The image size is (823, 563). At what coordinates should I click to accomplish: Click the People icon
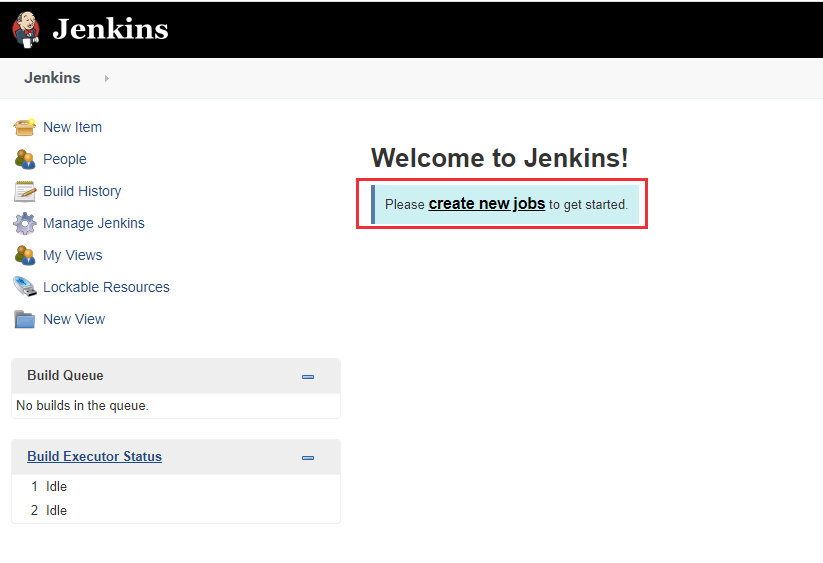(25, 159)
